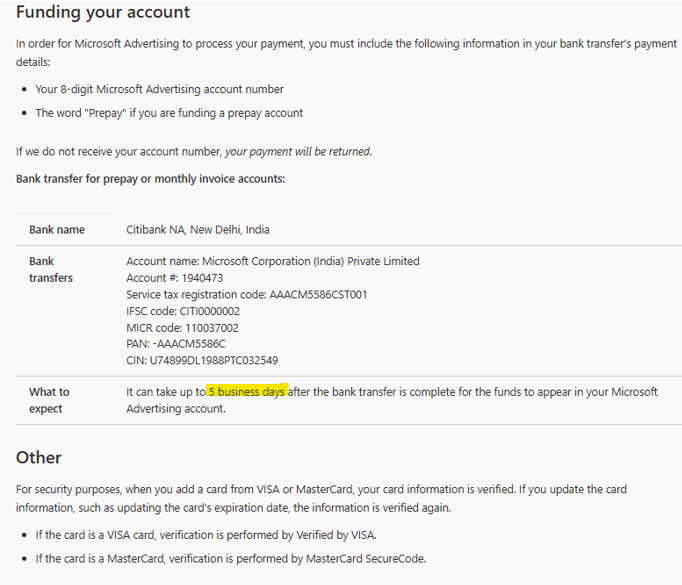Click the 'Bank transfers' row label
This screenshot has height=585, width=682.
[x=51, y=270]
